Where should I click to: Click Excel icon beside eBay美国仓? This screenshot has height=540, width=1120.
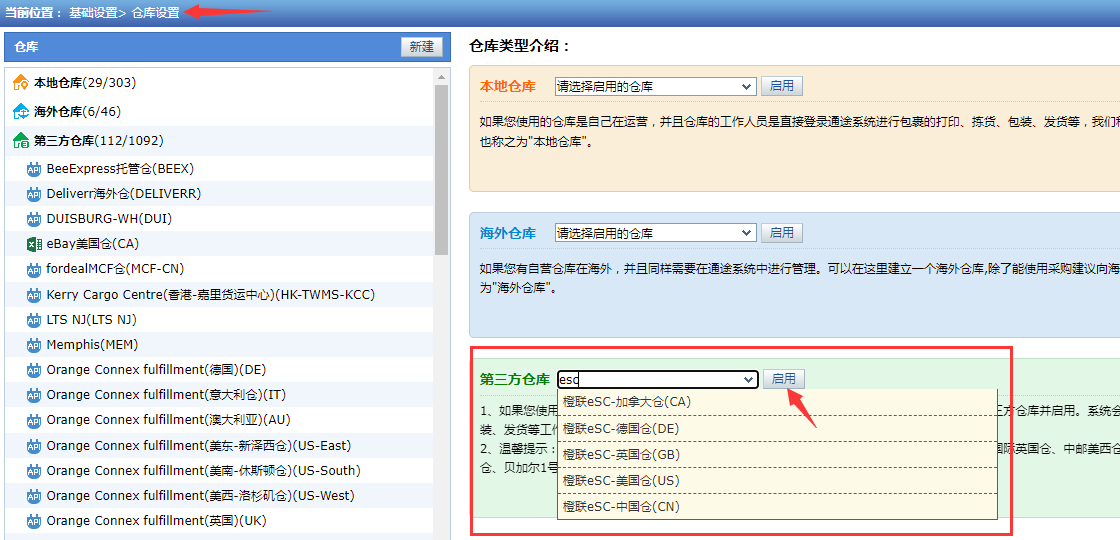point(34,244)
